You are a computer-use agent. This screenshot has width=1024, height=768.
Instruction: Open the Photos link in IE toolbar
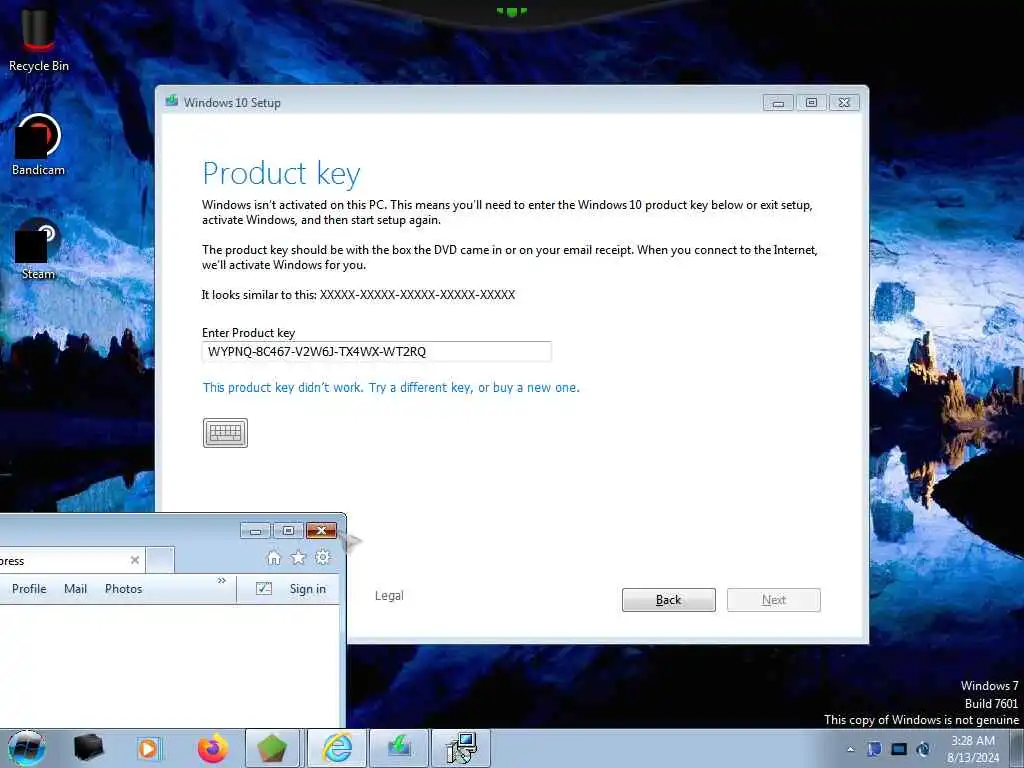[123, 588]
